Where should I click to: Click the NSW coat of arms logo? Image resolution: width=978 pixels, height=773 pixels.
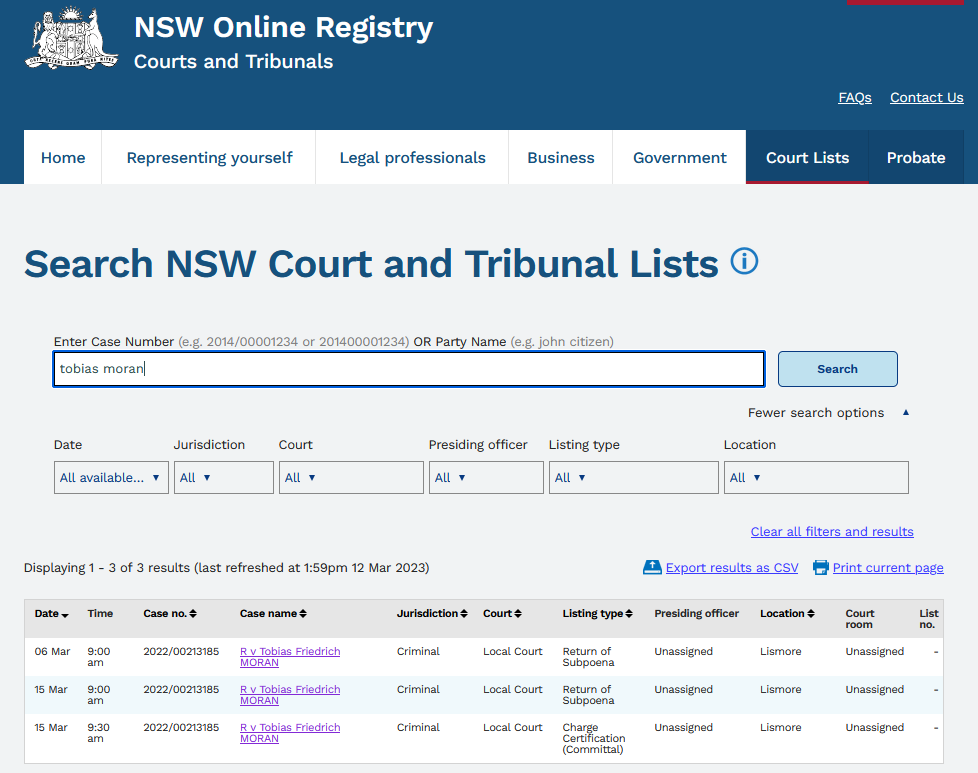72,37
